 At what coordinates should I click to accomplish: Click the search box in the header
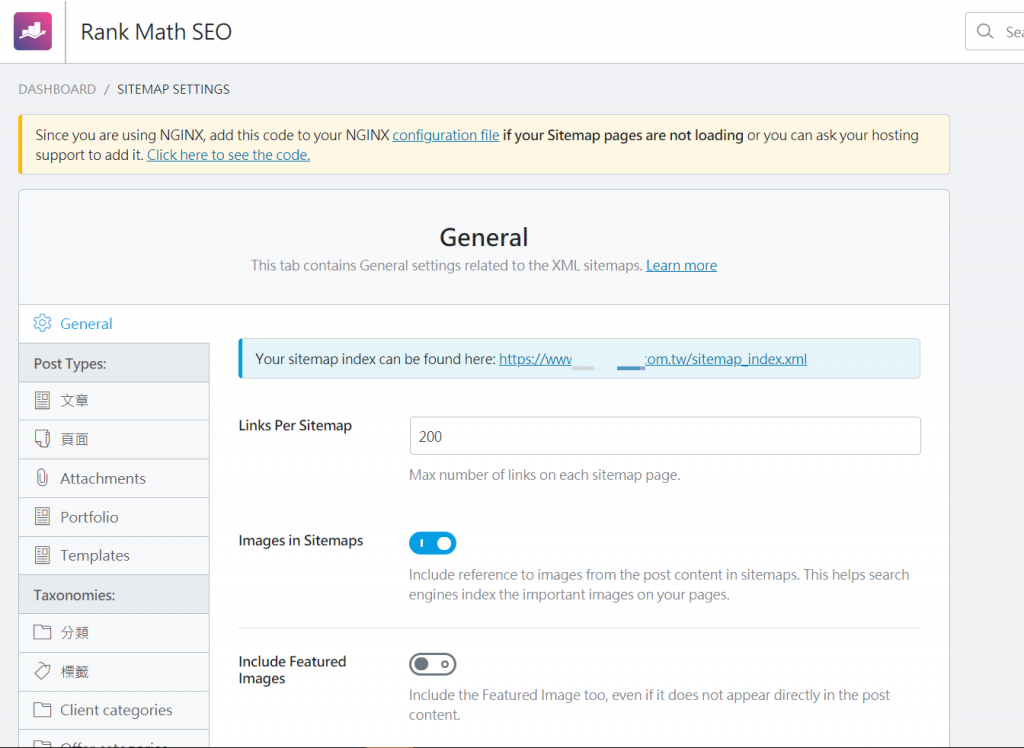click(995, 31)
